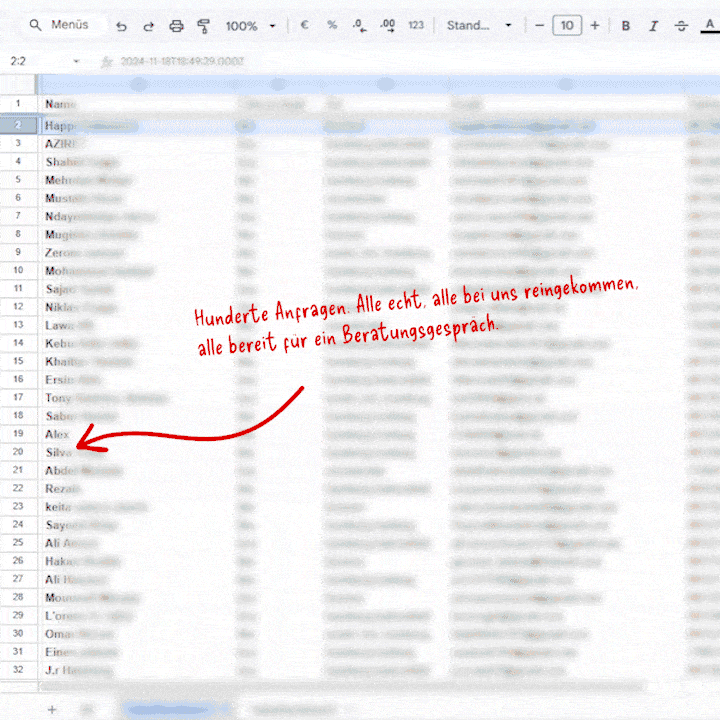Open the 100% zoom dropdown
Screen dimensions: 720x720
[x=250, y=26]
